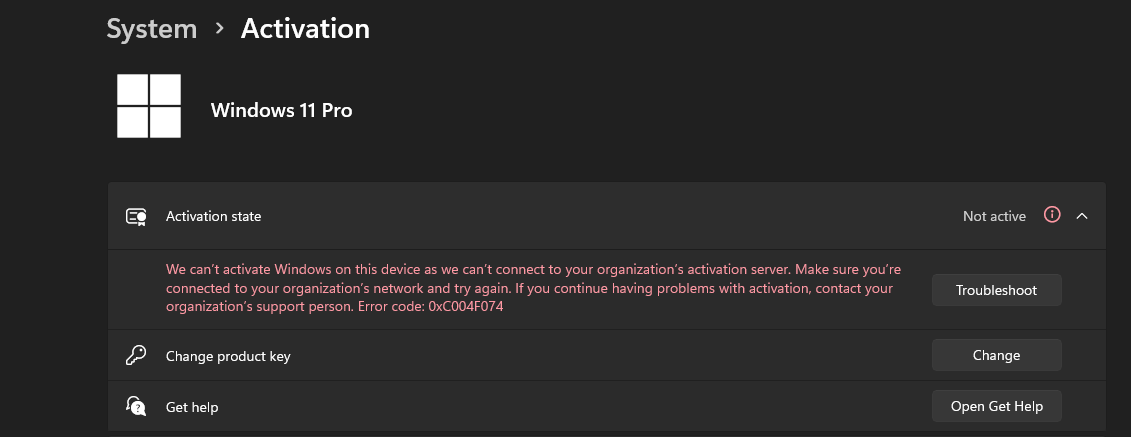Click the Activation state row label
This screenshot has width=1131, height=437.
click(213, 216)
